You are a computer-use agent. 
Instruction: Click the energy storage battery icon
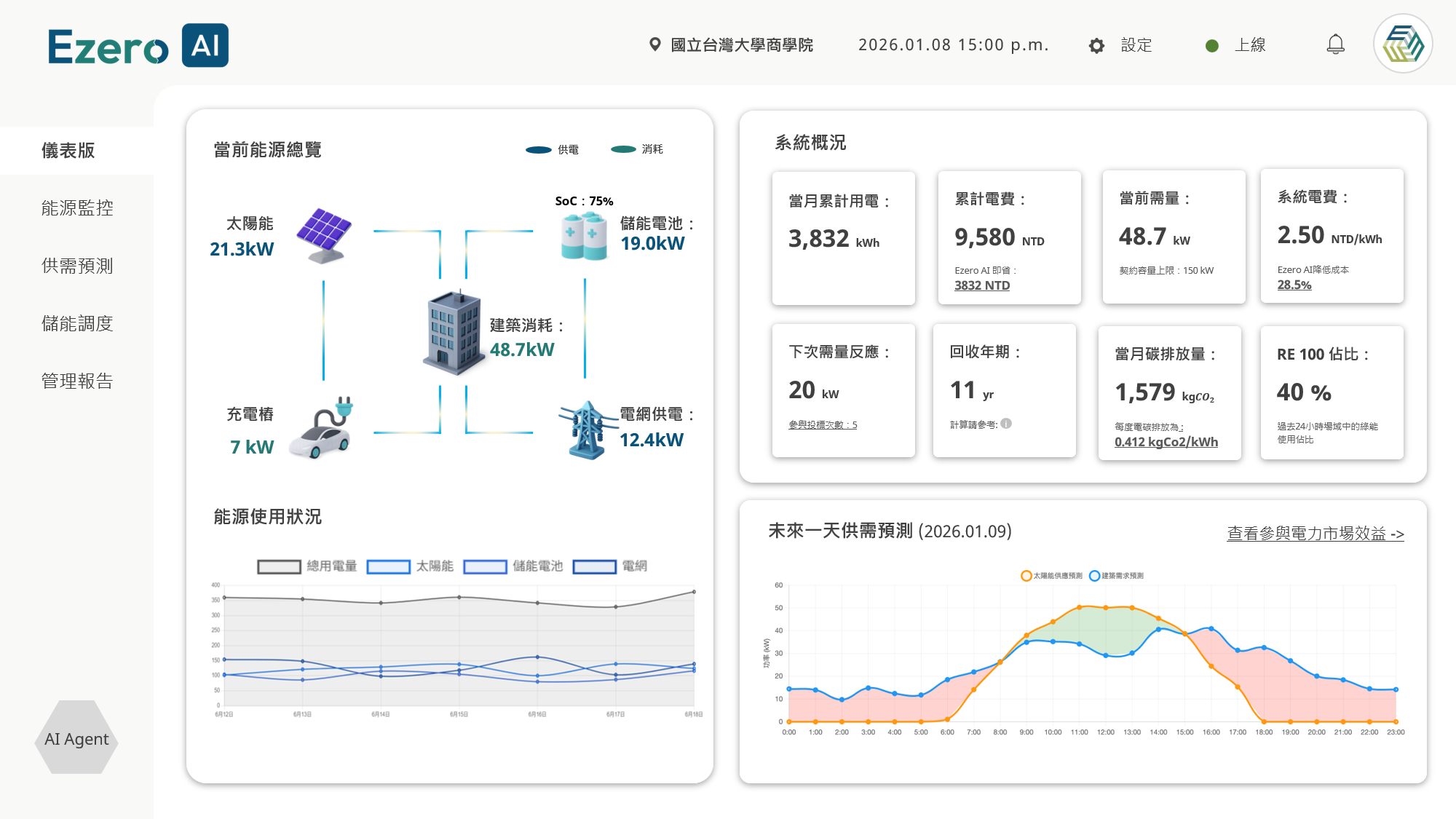tap(584, 236)
